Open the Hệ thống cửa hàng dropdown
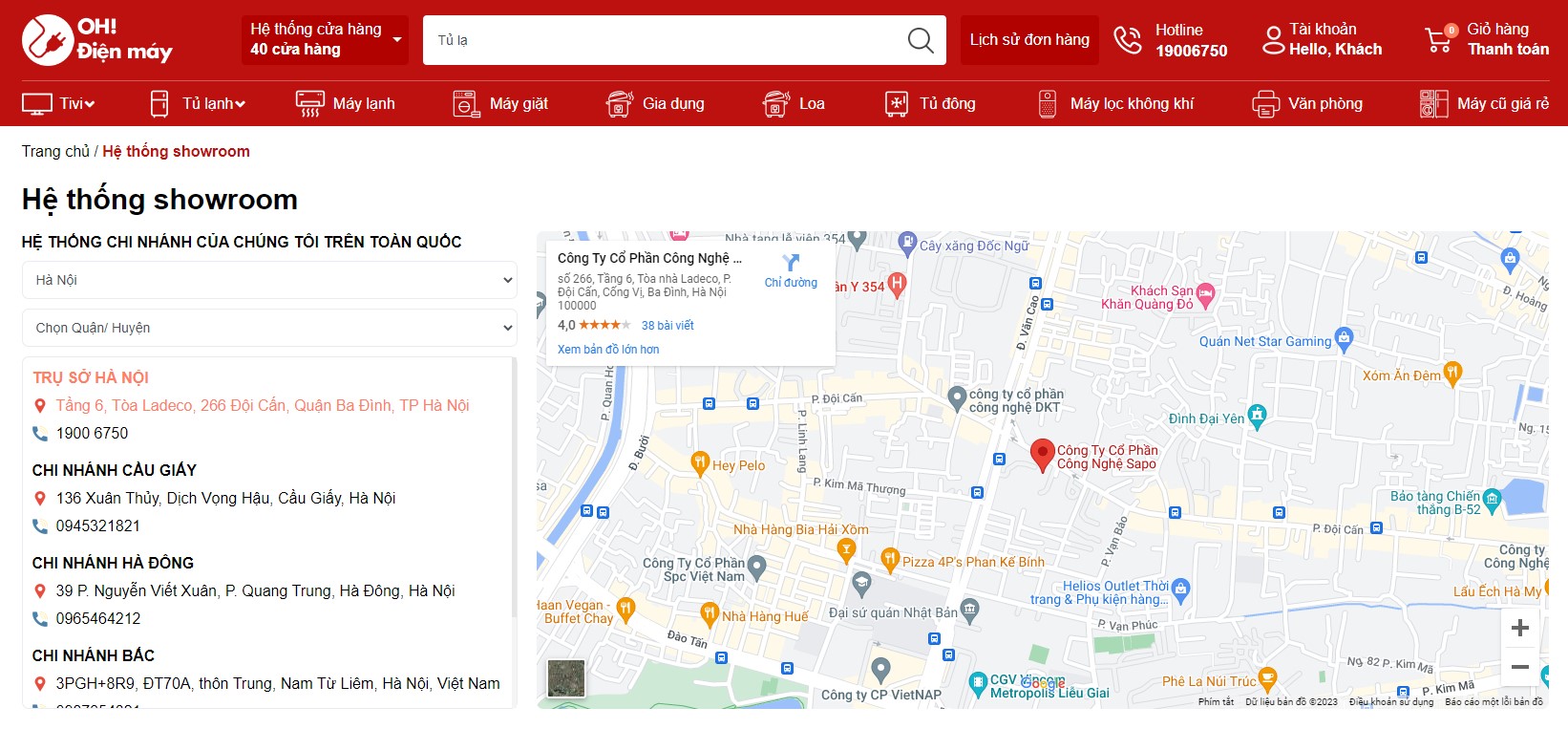 325,40
